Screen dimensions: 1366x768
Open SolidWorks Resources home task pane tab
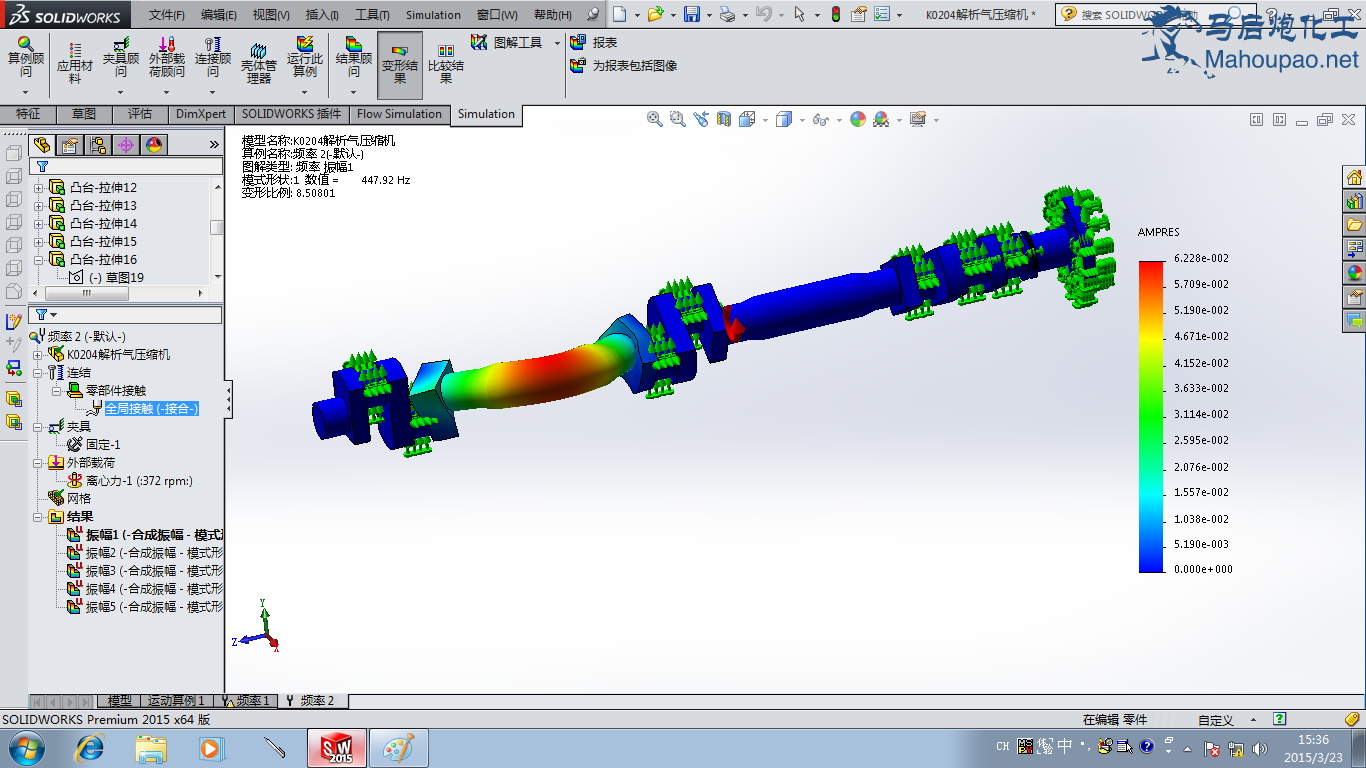tap(1354, 178)
